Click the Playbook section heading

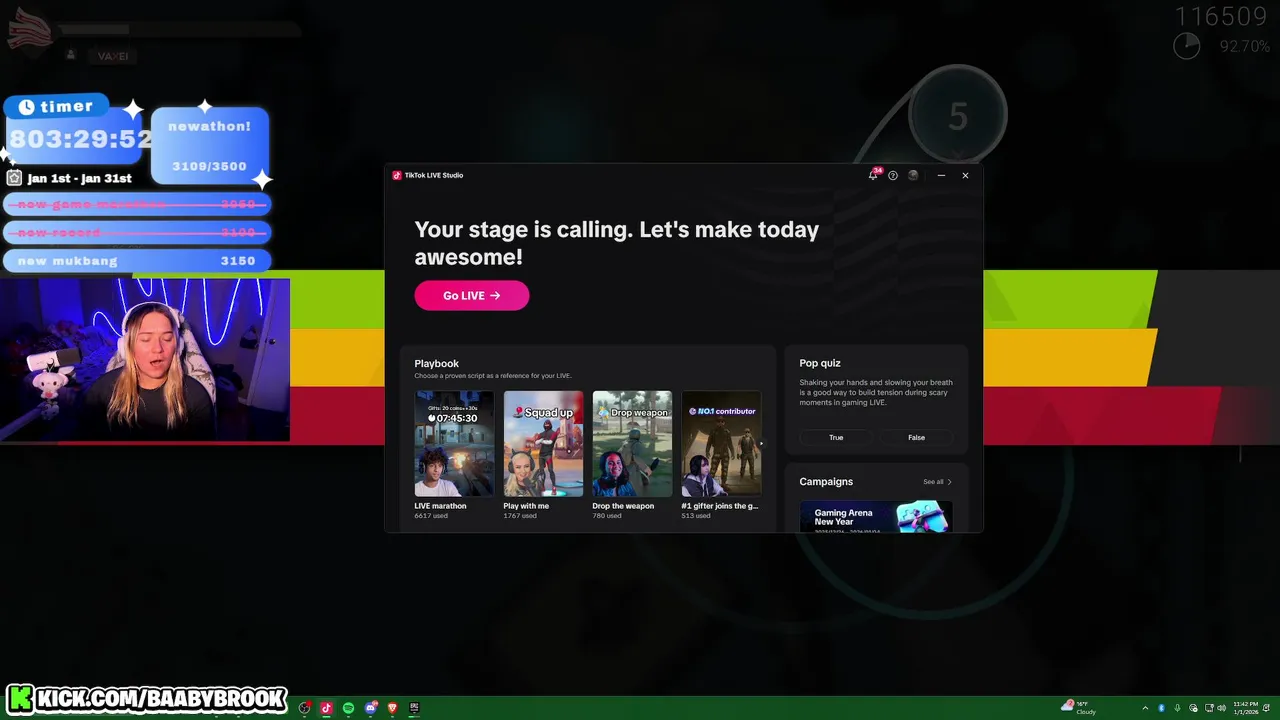(437, 364)
